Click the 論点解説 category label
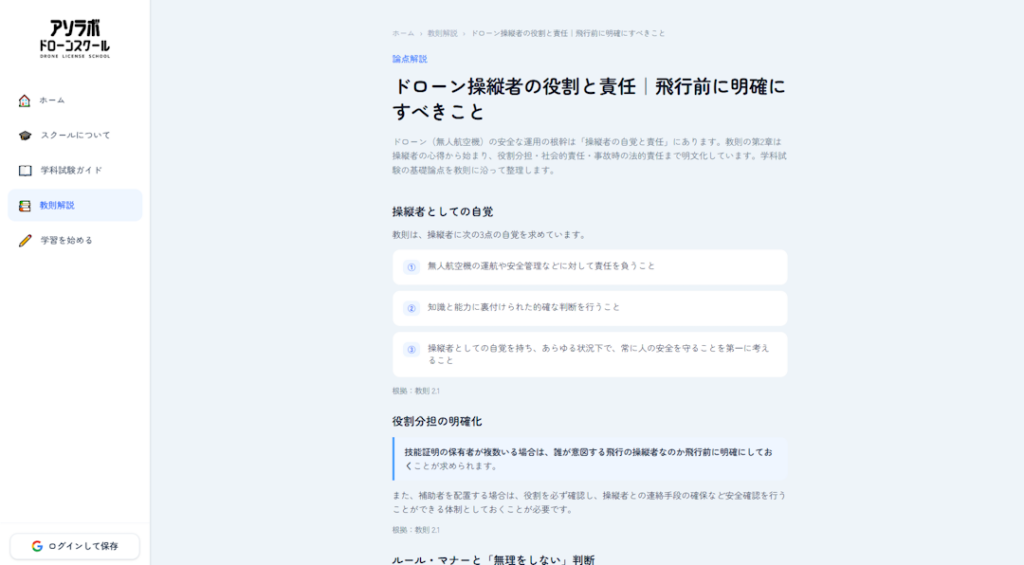Screen dimensions: 1024x565 (x=409, y=59)
